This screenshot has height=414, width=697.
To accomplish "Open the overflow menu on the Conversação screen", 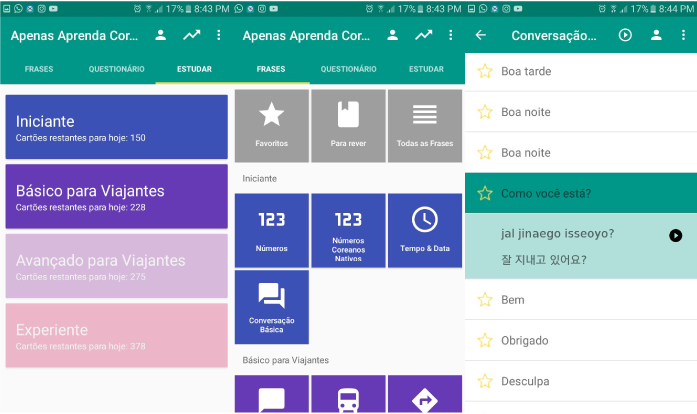I will 685,35.
